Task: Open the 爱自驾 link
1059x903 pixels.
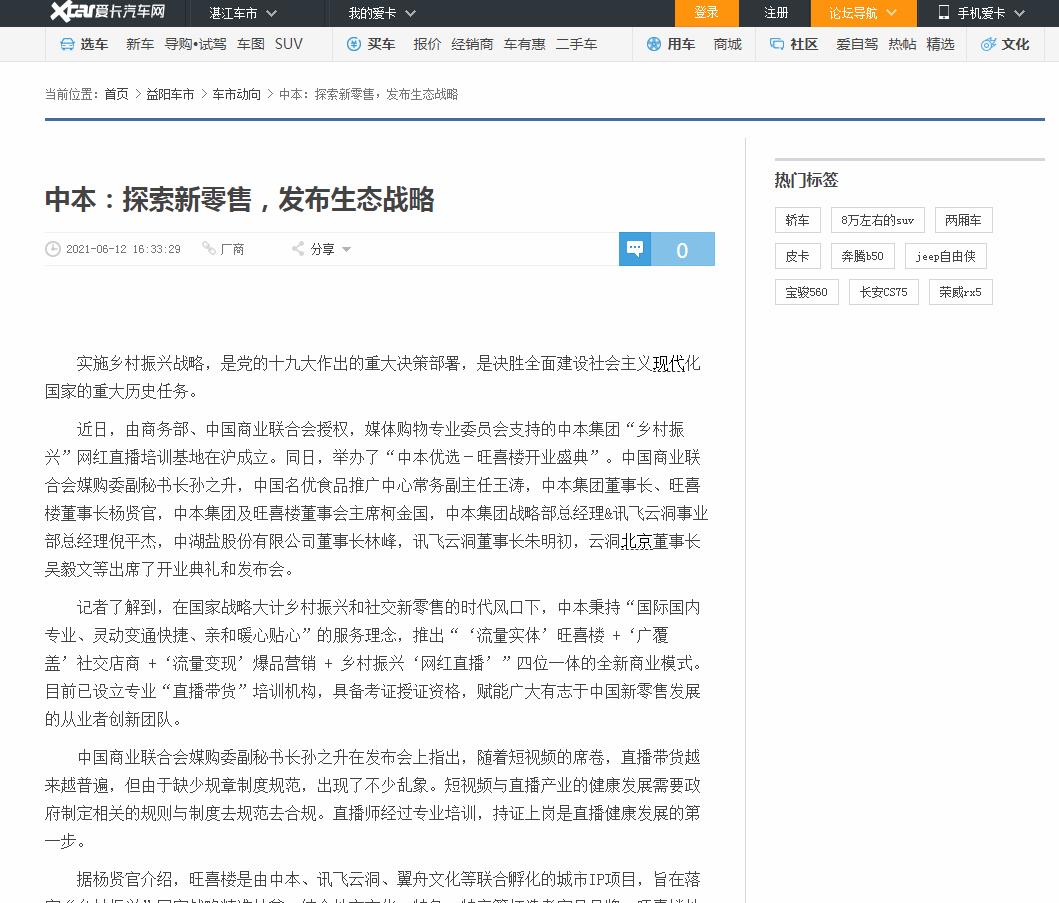Action: tap(857, 45)
